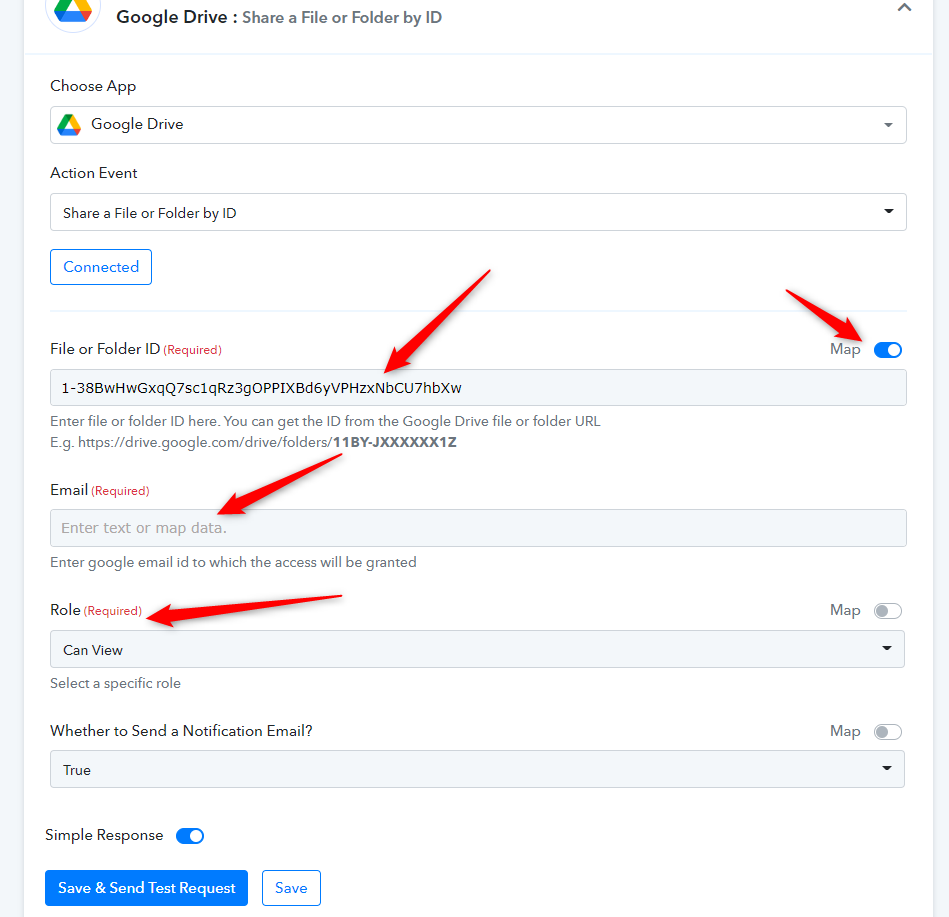Image resolution: width=949 pixels, height=917 pixels.
Task: Expand the Action Event dropdown
Action: [478, 212]
